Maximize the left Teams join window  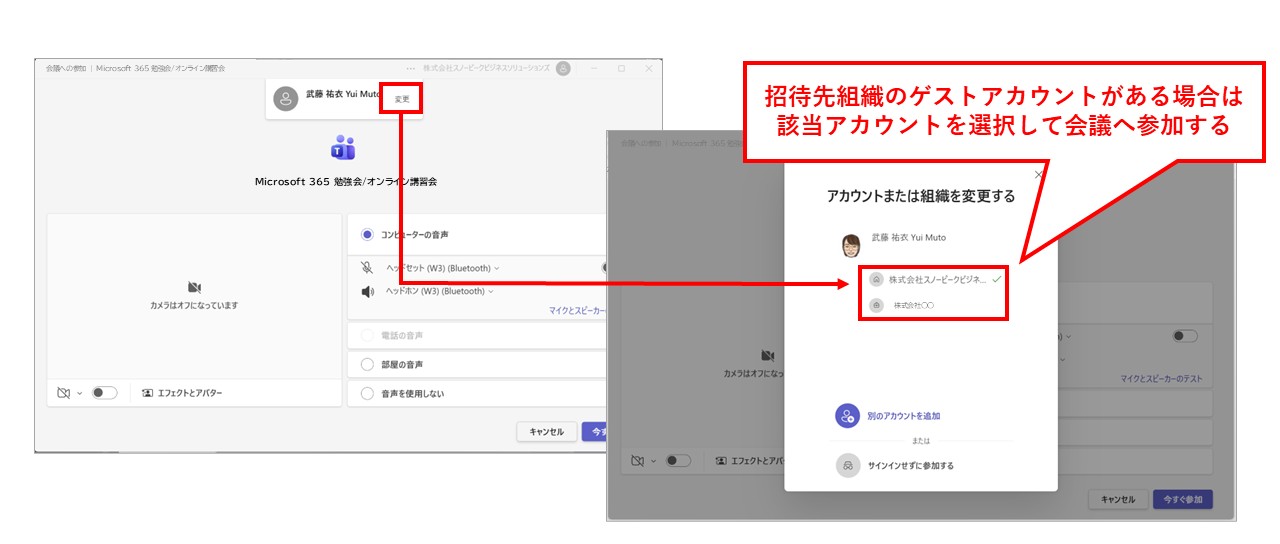coord(621,68)
